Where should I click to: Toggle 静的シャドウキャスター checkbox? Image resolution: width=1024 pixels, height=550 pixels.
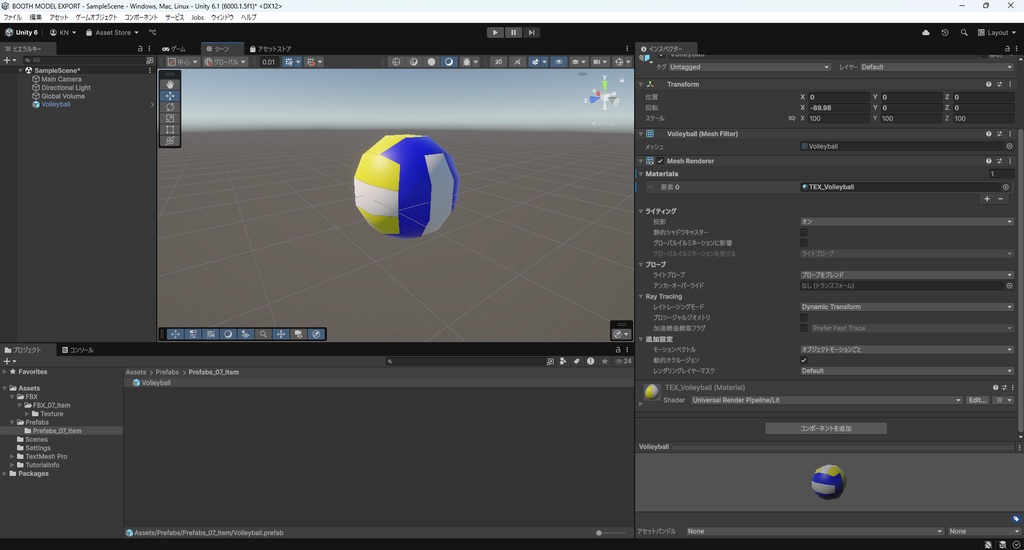pos(804,232)
